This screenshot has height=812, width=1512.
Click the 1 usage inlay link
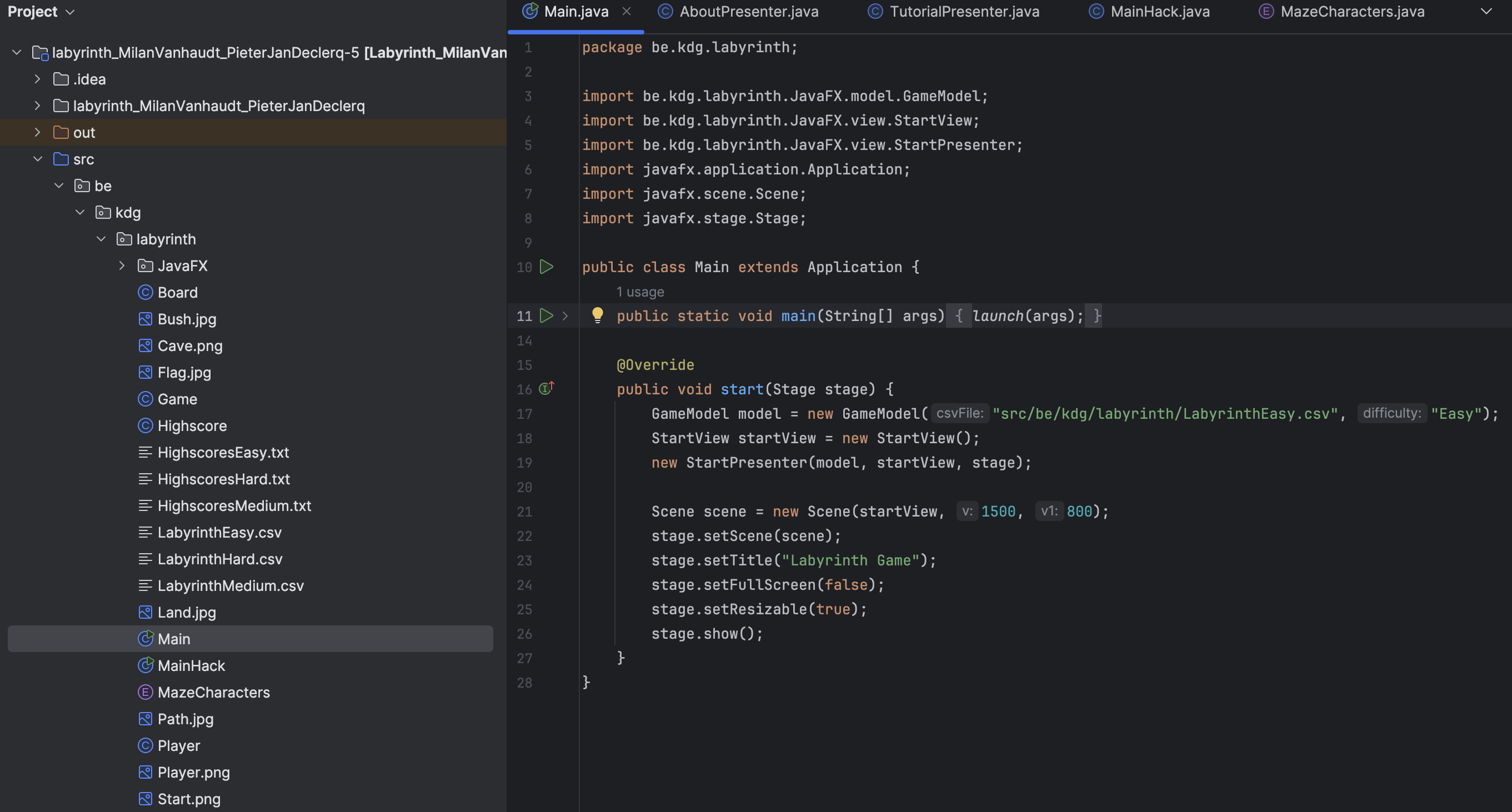pyautogui.click(x=640, y=292)
